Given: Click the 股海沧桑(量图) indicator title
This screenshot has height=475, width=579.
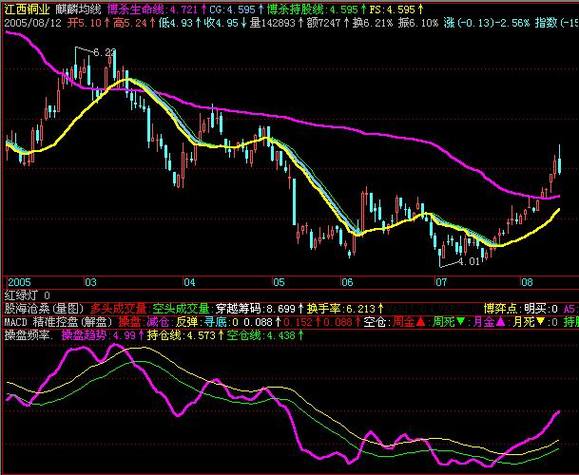Looking at the screenshot, I should point(45,308).
